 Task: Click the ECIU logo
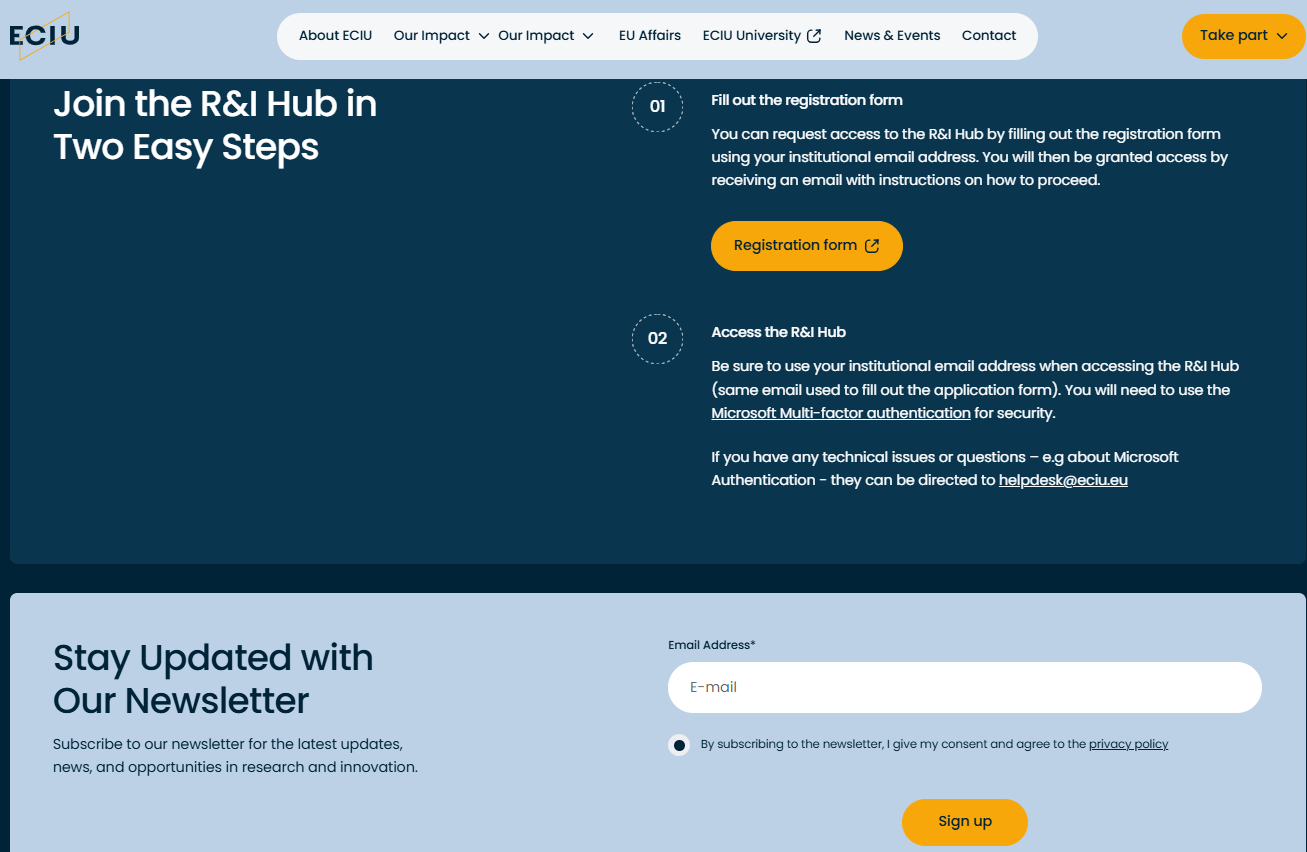(x=44, y=36)
